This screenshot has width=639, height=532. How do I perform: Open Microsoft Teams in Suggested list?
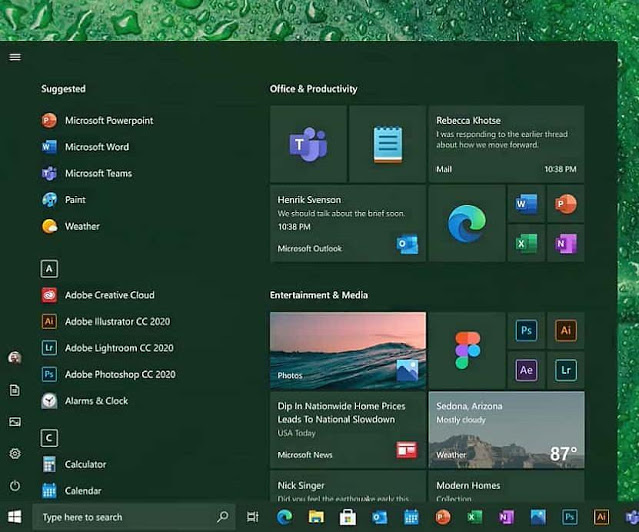pos(87,173)
